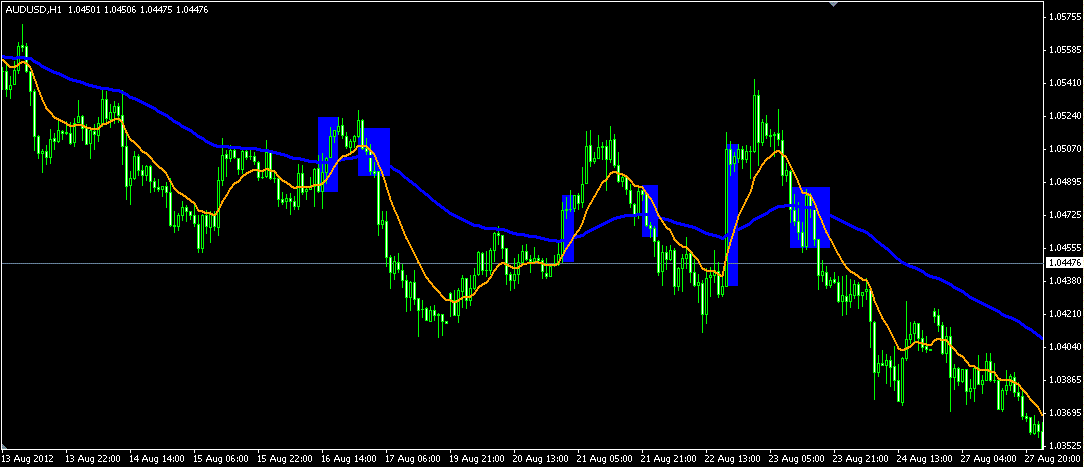1084x467 pixels.
Task: Click price axis label 1.04555
Action: point(1065,247)
